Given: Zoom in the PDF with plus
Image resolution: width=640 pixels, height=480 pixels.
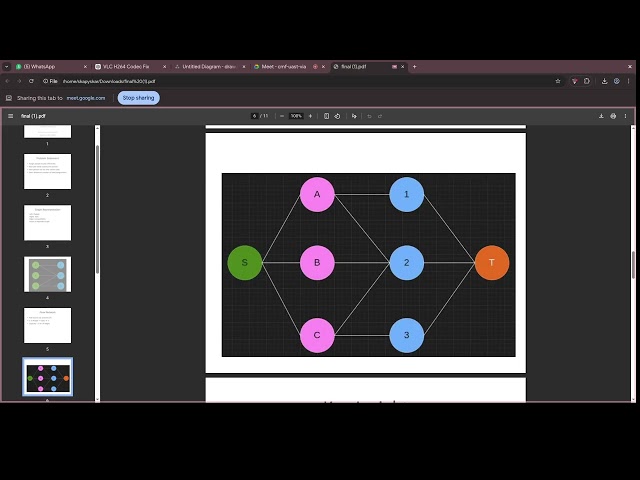Looking at the screenshot, I should [x=310, y=116].
